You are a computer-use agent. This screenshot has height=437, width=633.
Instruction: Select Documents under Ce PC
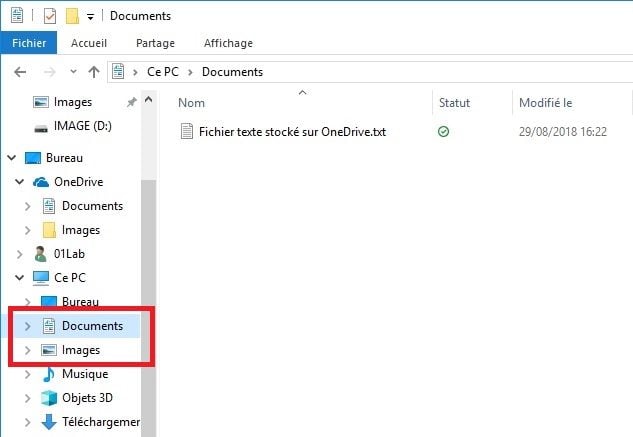(x=92, y=326)
